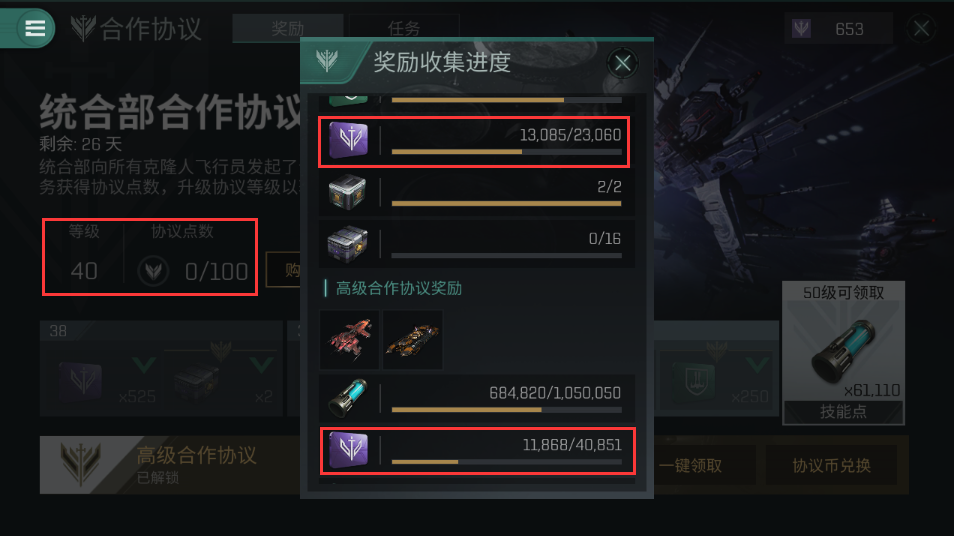
Task: Open the 50级可领取 skill point reward
Action: [843, 353]
